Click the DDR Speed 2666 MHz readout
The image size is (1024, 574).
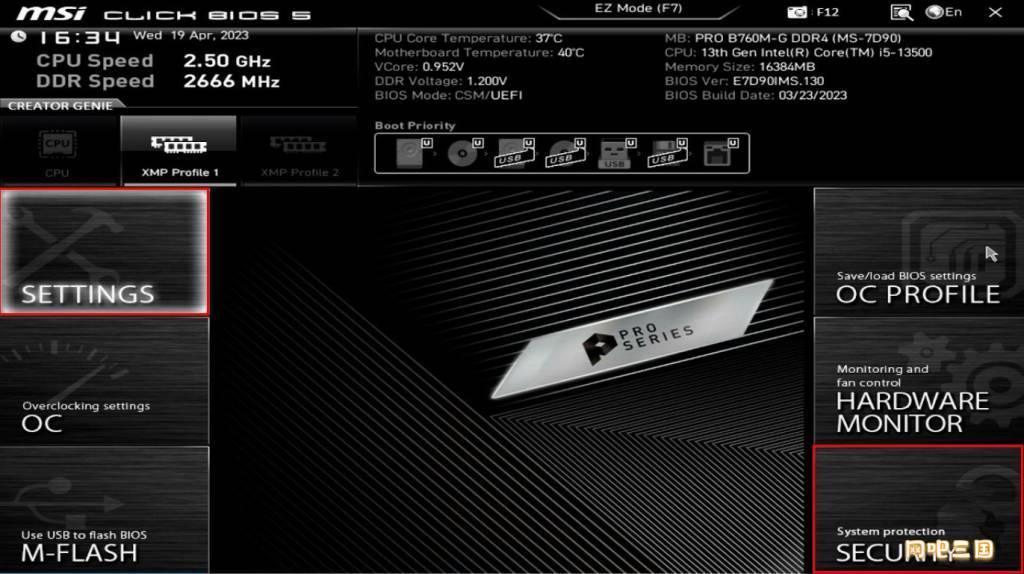pyautogui.click(x=157, y=81)
